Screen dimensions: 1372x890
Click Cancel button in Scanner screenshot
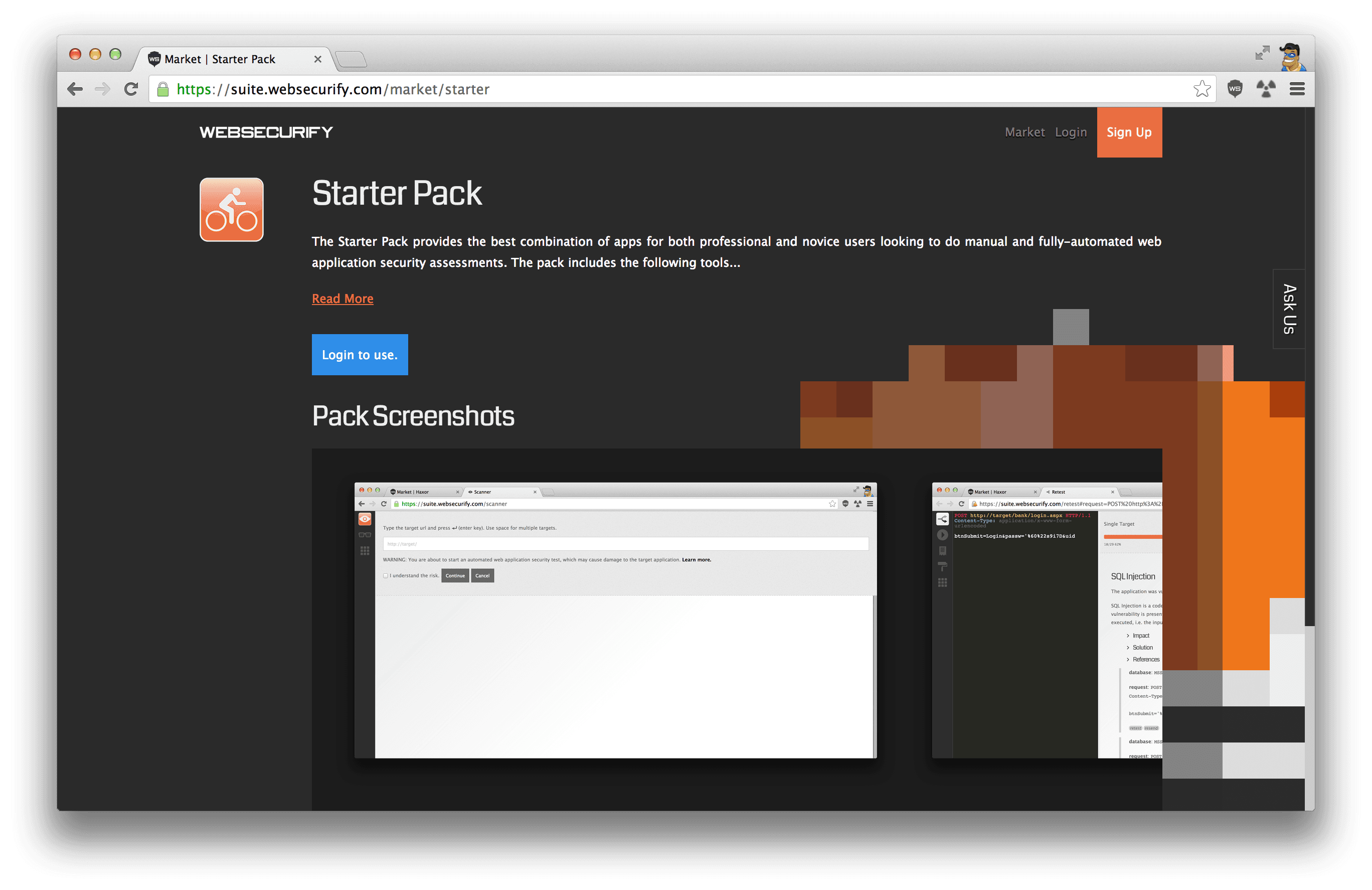[482, 575]
